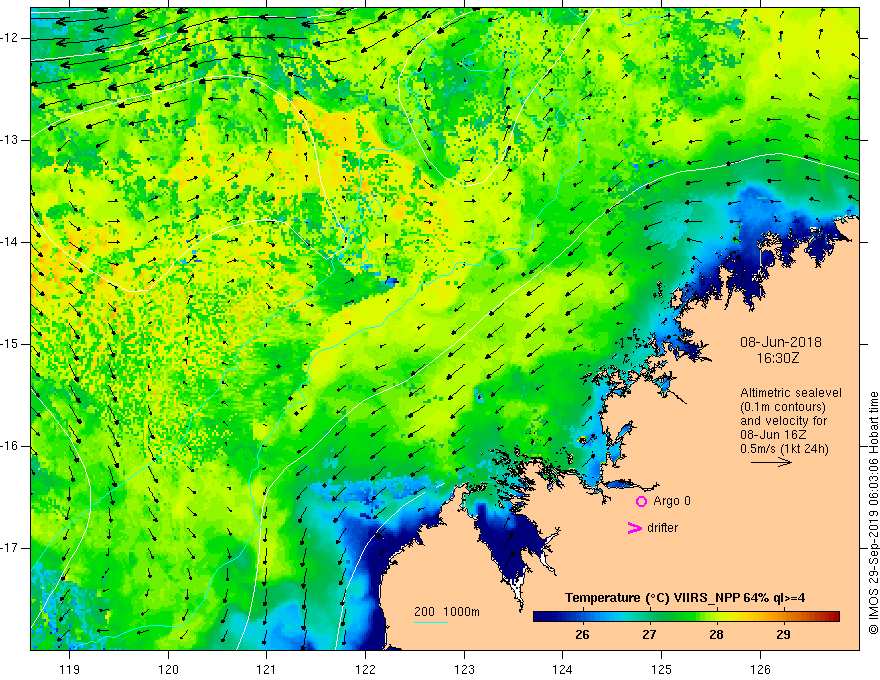
Task: Click the '28' color bar tick label
Action: 716,635
